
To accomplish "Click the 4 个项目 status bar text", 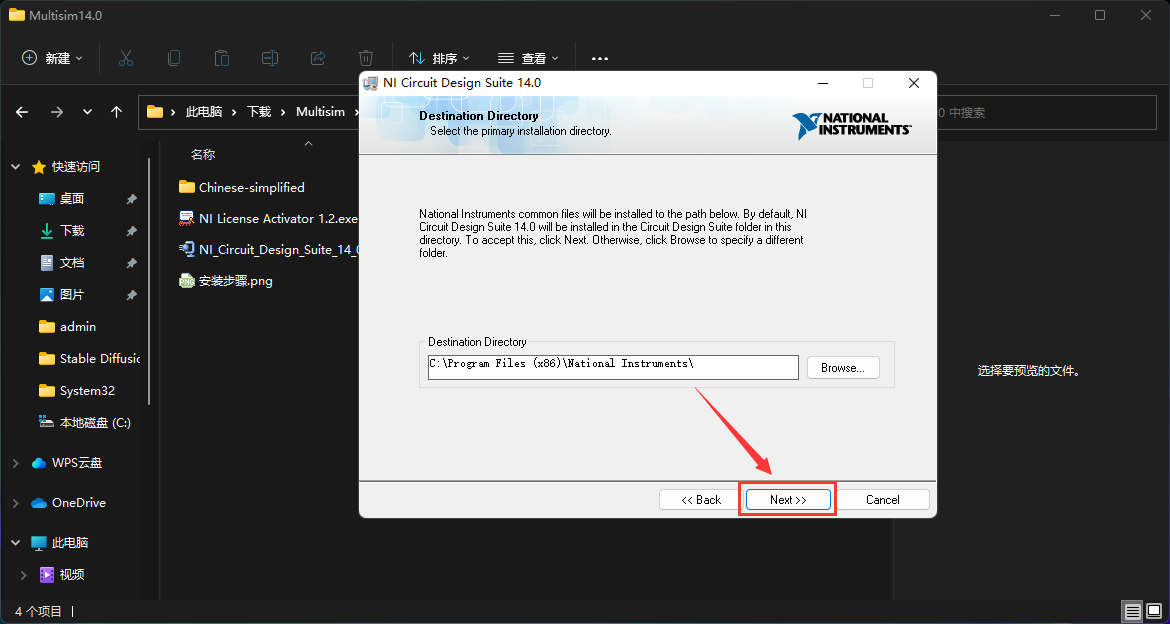I will (38, 611).
